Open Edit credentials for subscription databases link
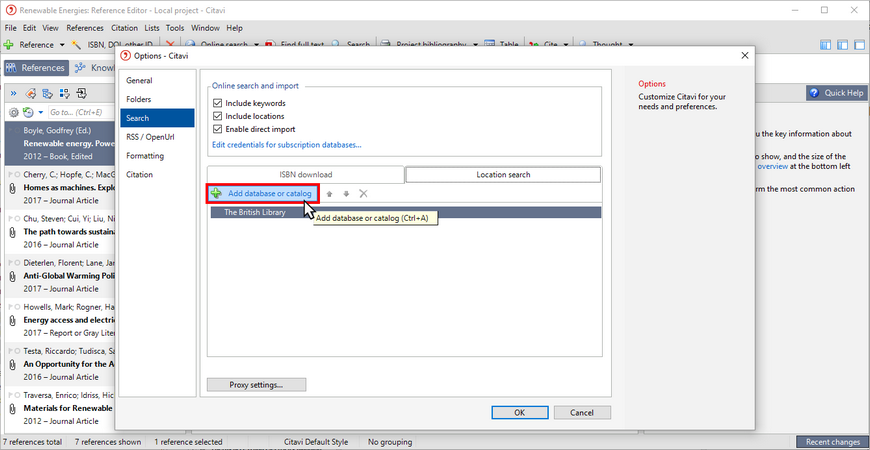 [287, 145]
